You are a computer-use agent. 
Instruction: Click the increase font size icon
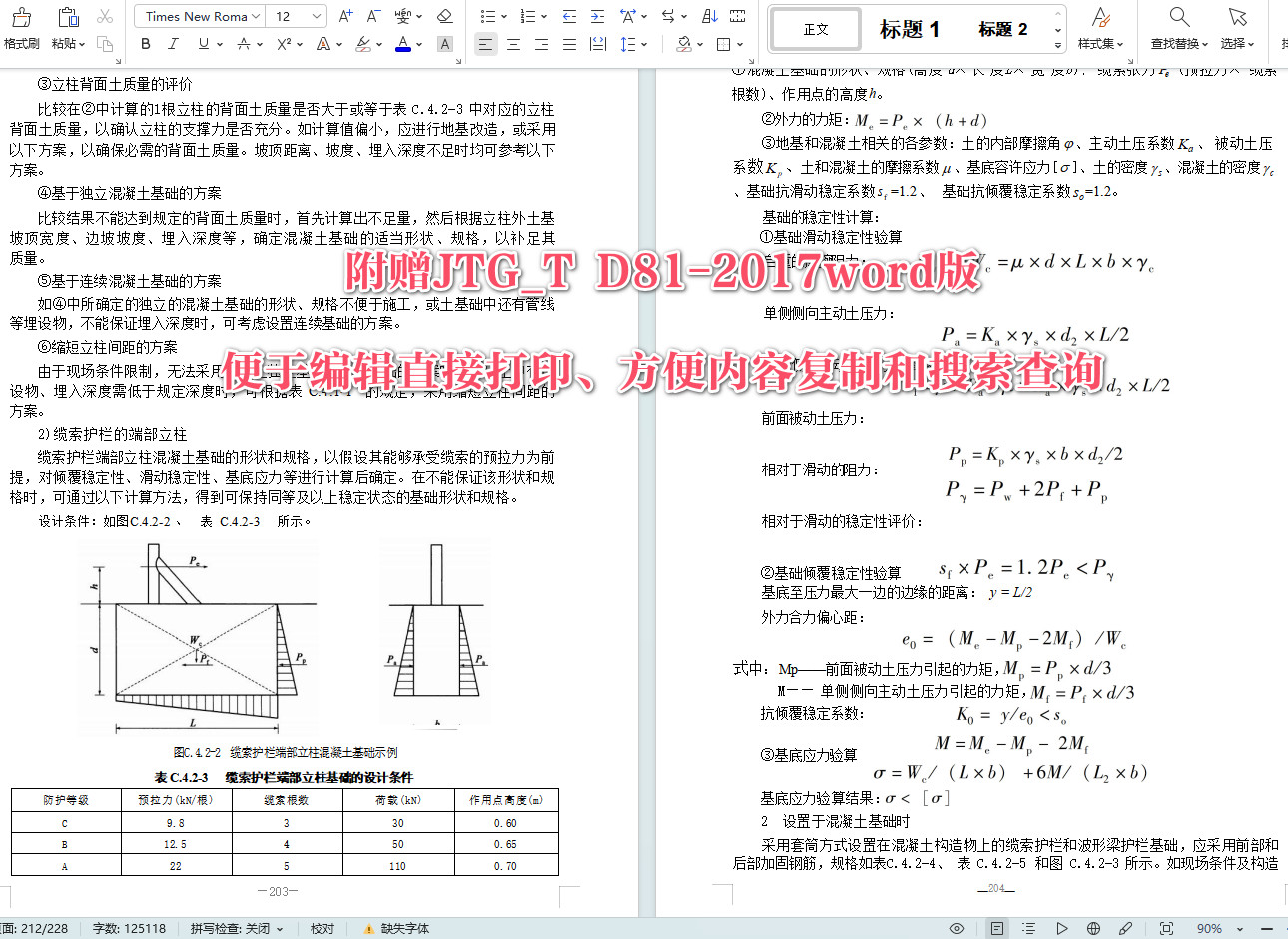pos(346,15)
